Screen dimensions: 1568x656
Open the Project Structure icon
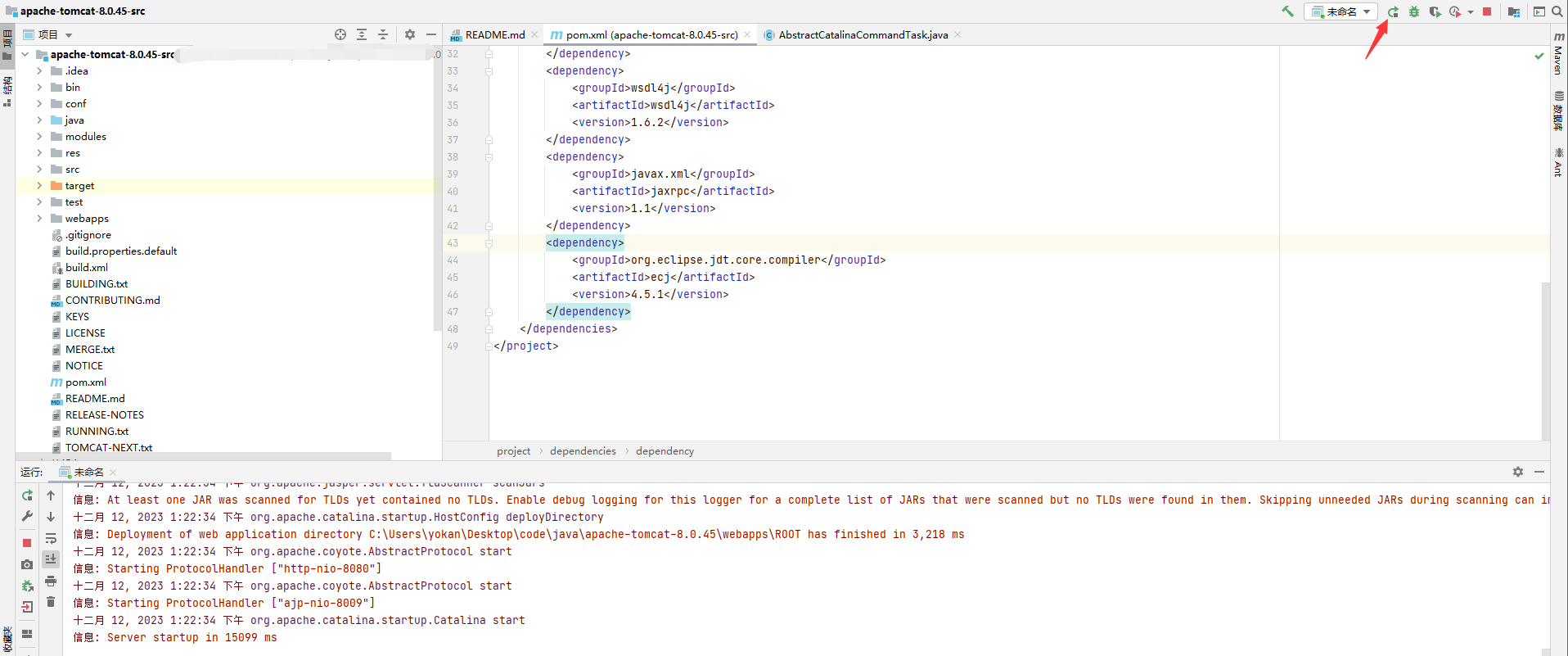[x=1514, y=11]
